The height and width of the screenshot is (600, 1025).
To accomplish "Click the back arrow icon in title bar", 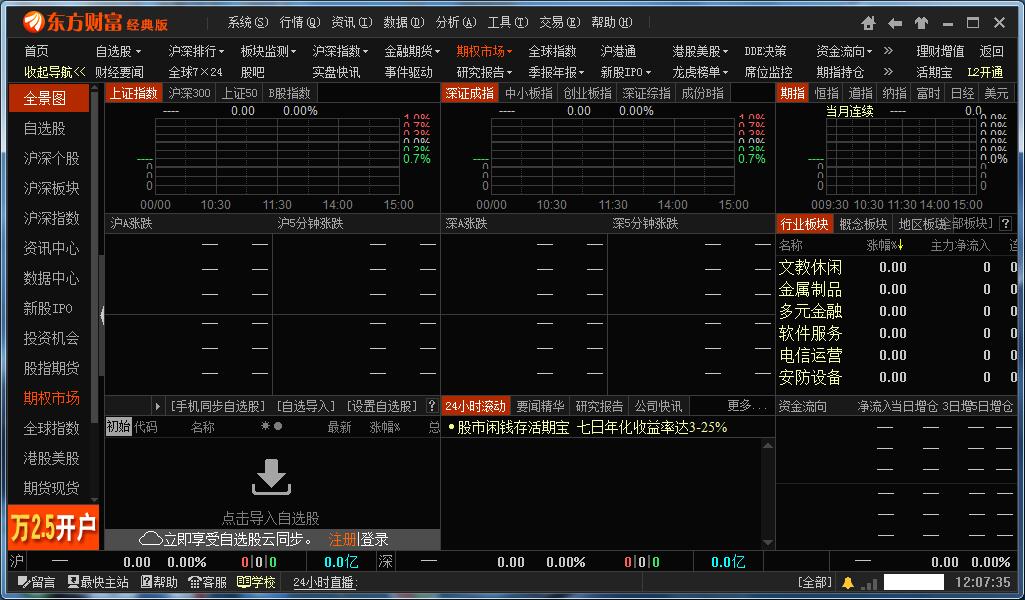I will tap(895, 24).
